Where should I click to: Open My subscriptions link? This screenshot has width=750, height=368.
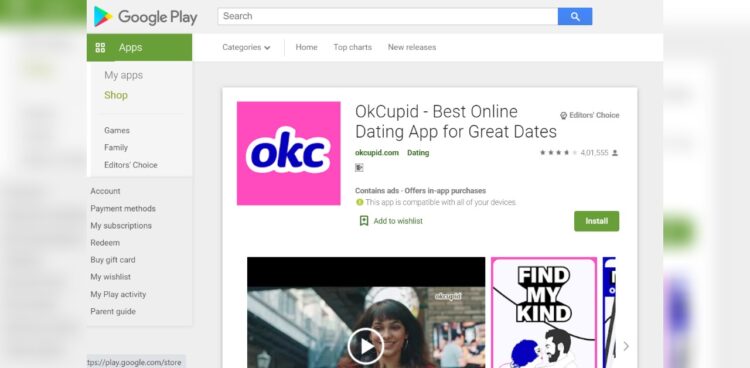pyautogui.click(x=121, y=225)
